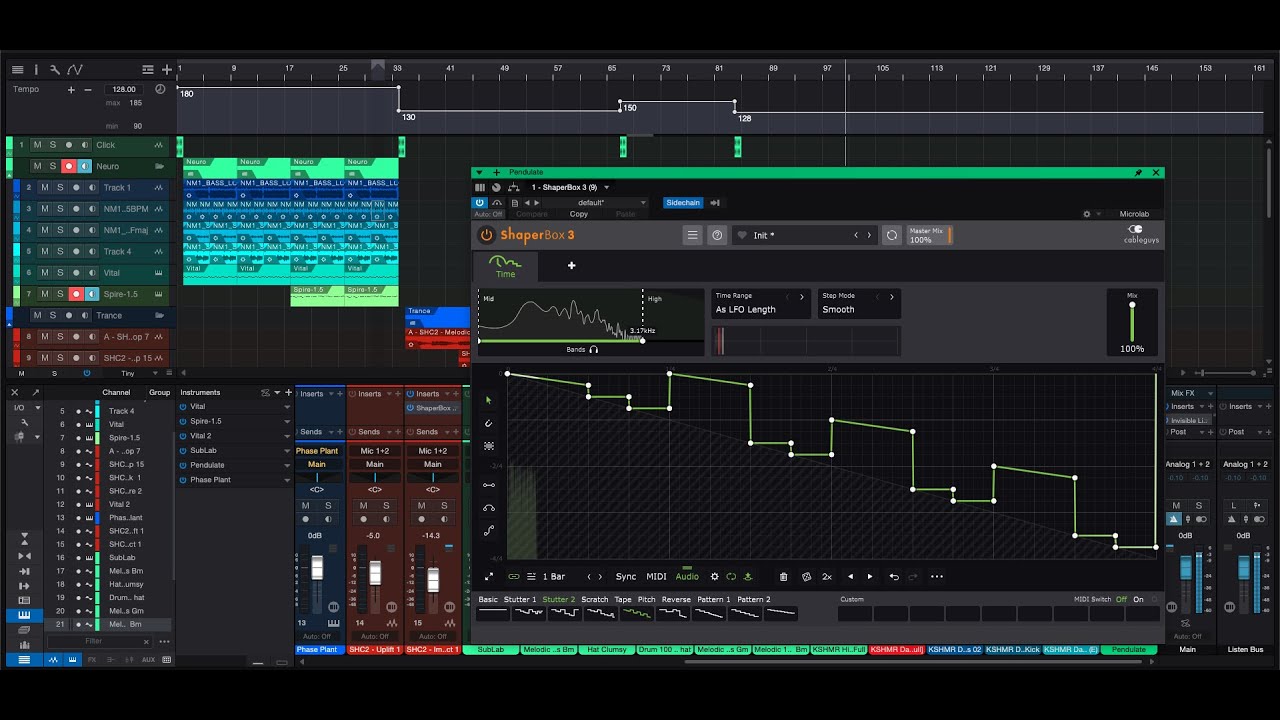The image size is (1280, 720).
Task: Click the 2x double waveform button
Action: click(x=827, y=576)
